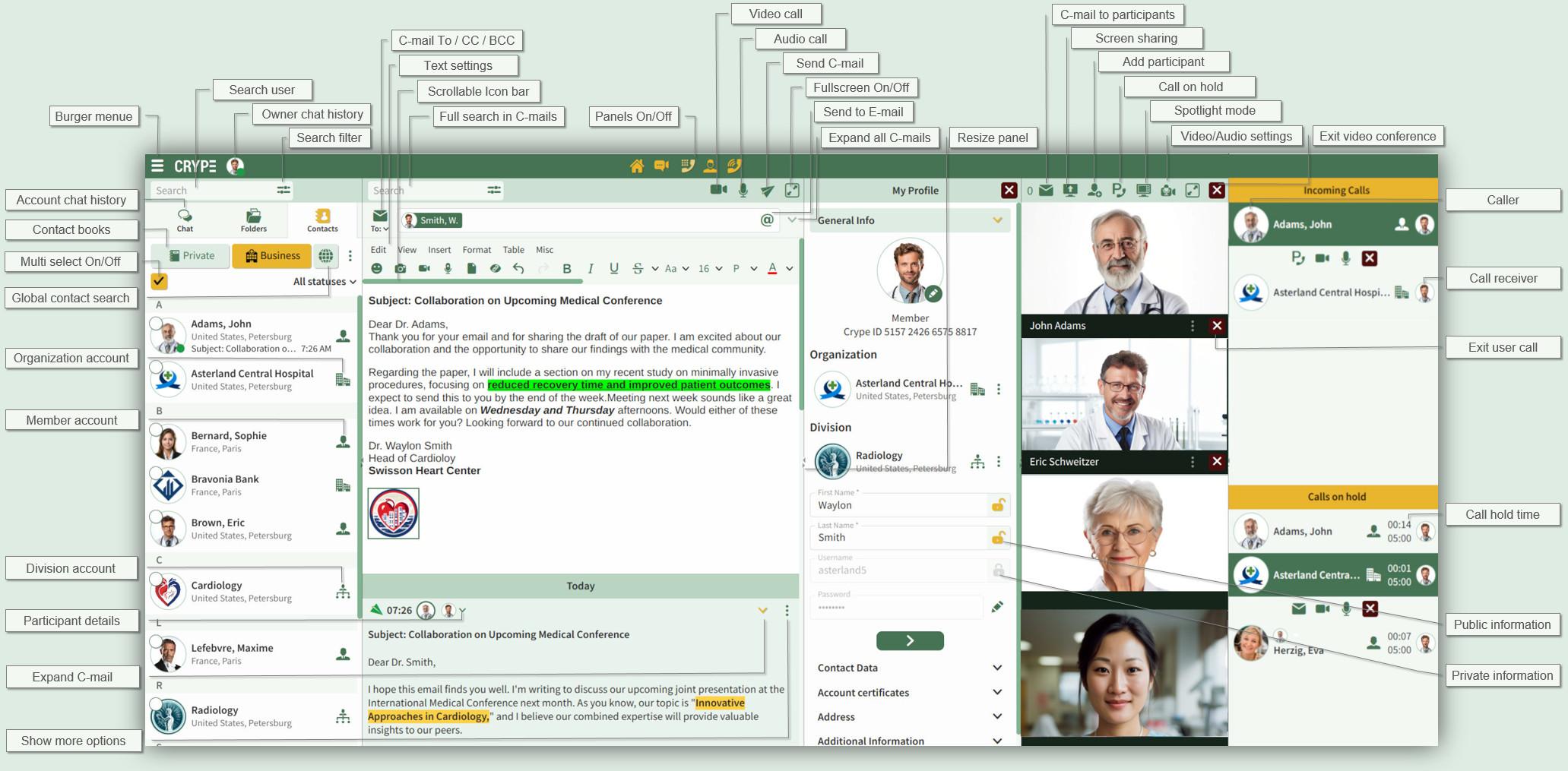This screenshot has height=771, width=1568.
Task: Open the Format menu in editor
Action: (x=477, y=249)
